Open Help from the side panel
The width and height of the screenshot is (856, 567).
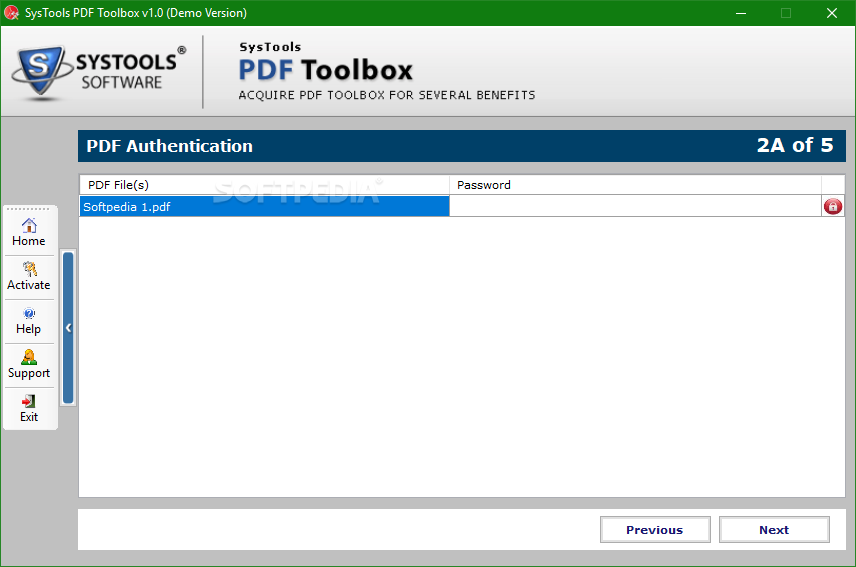29,321
